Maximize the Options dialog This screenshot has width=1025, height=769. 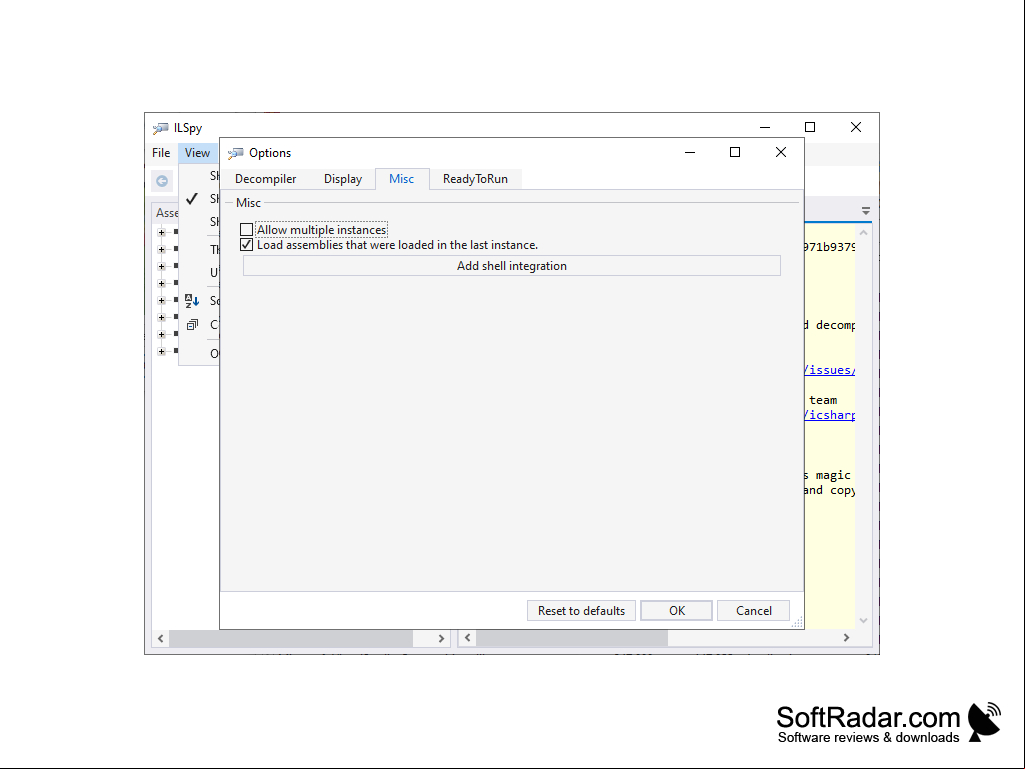tap(735, 152)
